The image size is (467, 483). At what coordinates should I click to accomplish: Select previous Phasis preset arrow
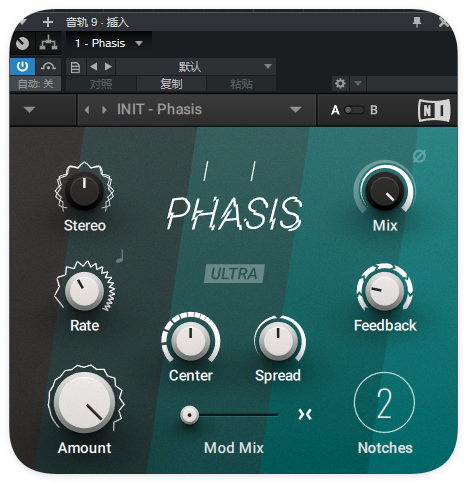pos(87,110)
